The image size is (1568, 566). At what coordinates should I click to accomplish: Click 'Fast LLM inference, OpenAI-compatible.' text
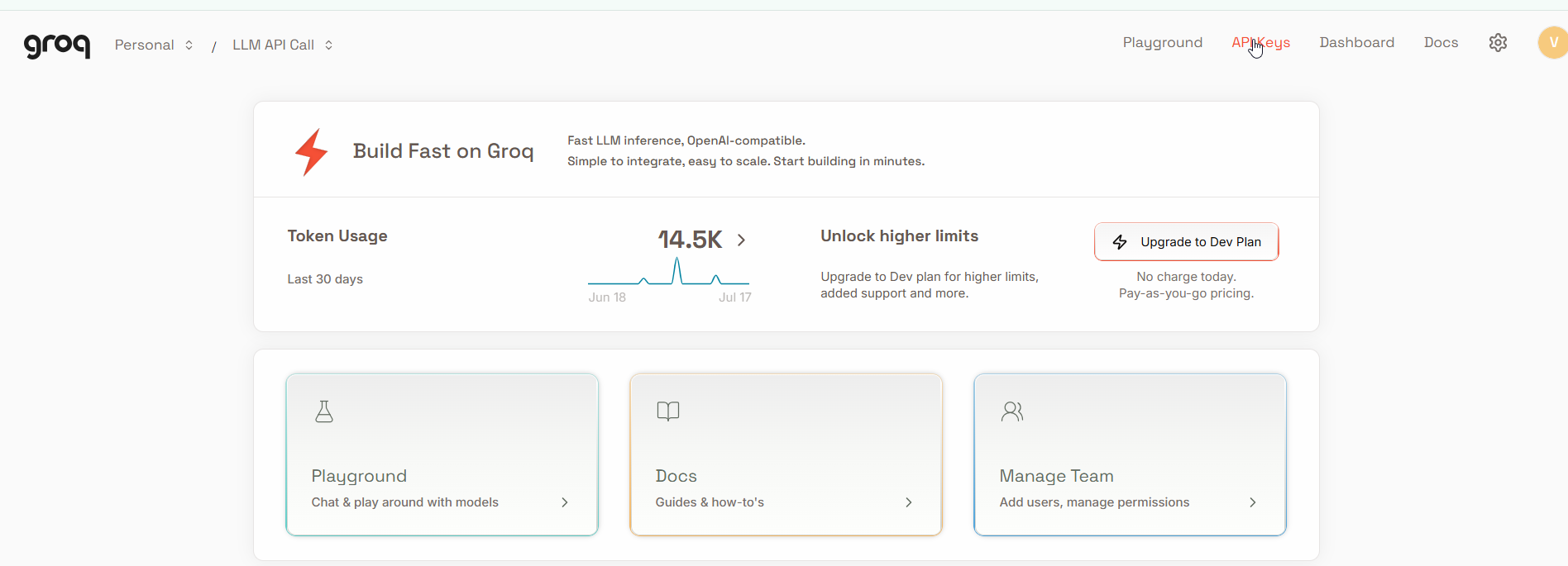(x=686, y=141)
